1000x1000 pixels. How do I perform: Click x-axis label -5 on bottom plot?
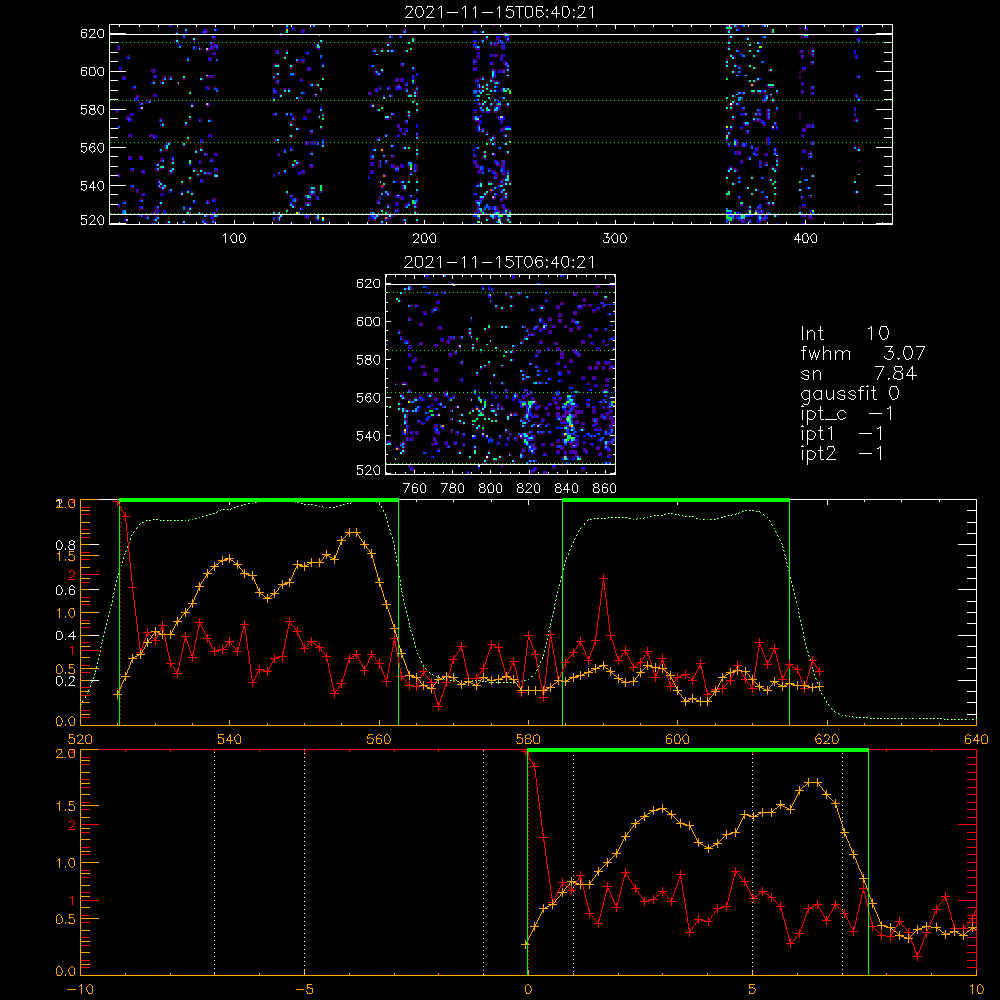[304, 990]
